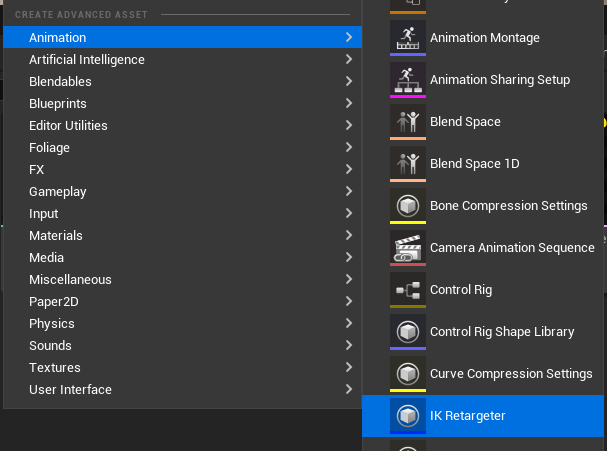The image size is (607, 451).
Task: Open the Physics category
Action: (182, 323)
